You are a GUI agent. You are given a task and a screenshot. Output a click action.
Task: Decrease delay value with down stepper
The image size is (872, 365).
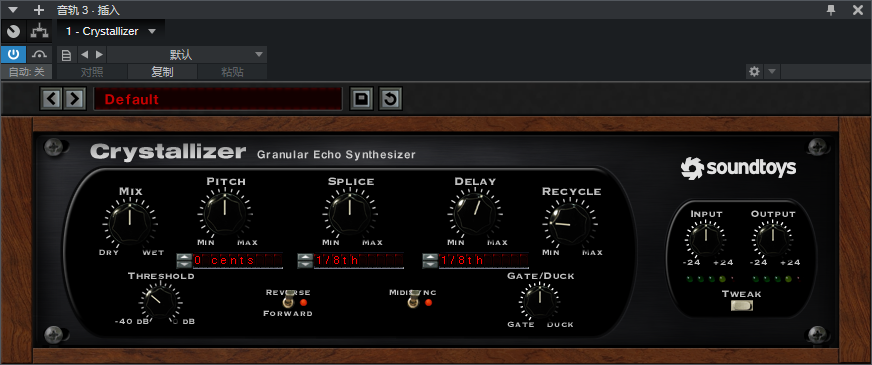430,264
